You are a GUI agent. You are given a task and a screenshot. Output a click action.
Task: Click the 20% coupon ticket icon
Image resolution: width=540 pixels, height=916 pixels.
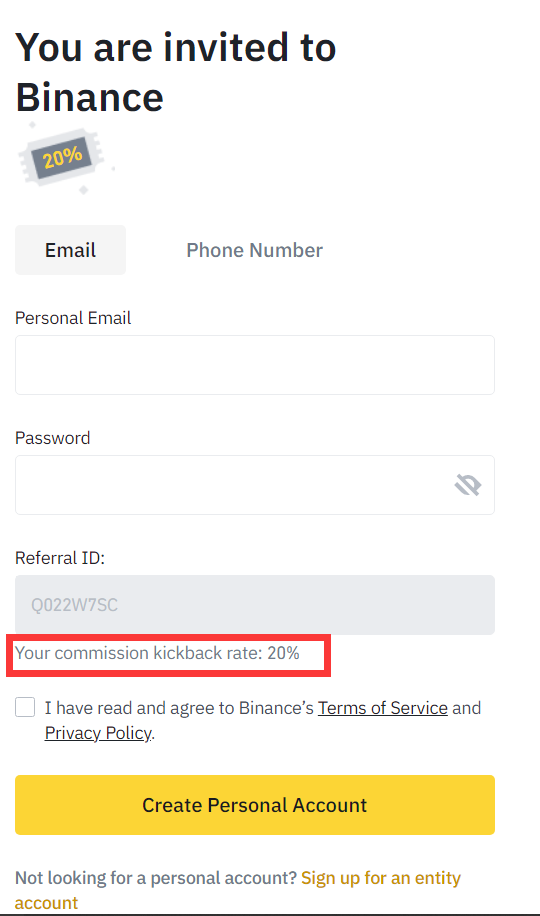click(64, 158)
